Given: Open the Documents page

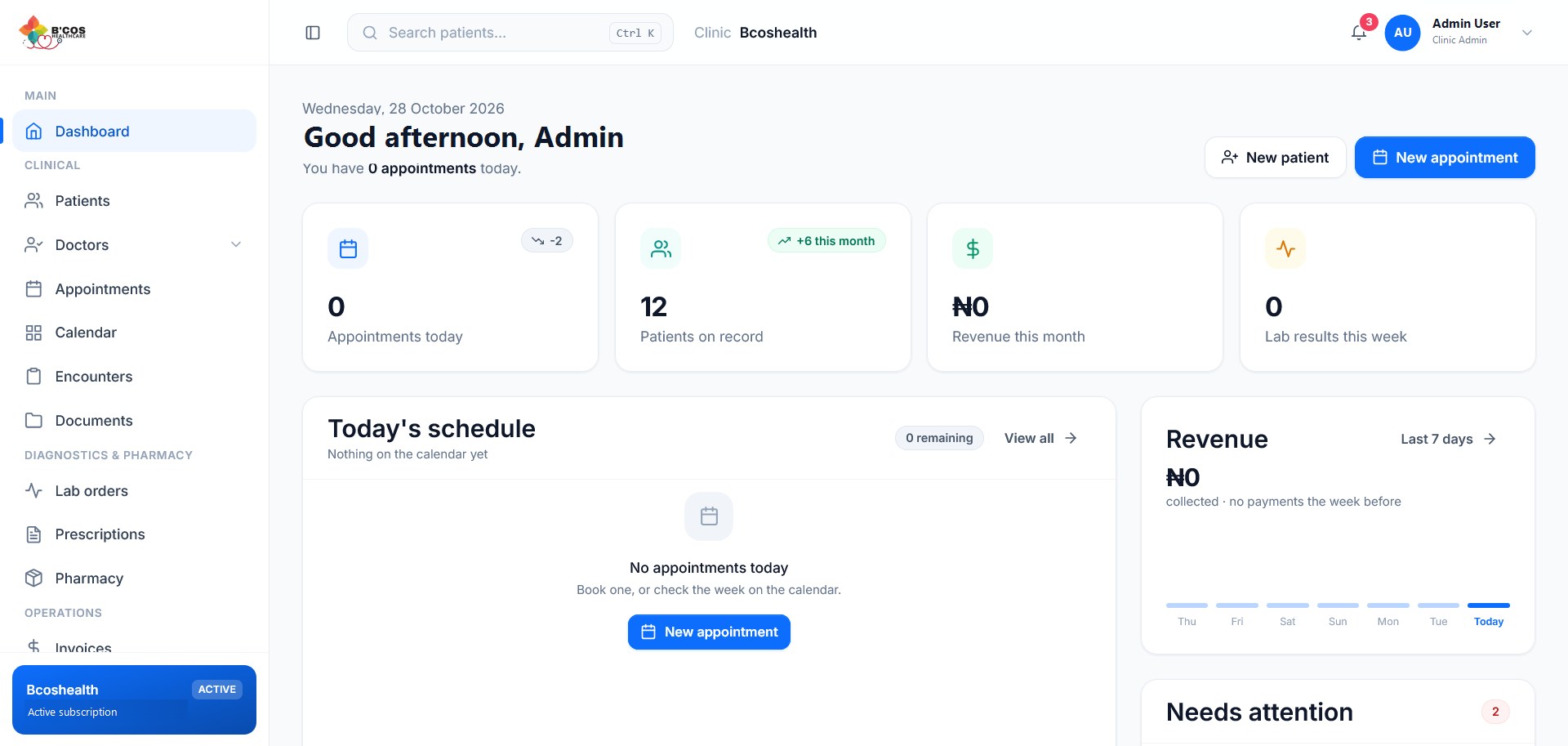Looking at the screenshot, I should pos(134,421).
